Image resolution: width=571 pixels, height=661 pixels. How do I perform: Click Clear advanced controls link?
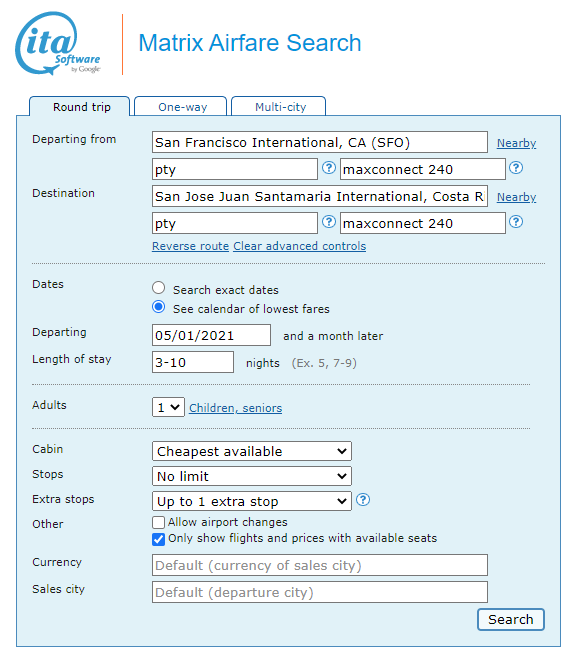300,246
